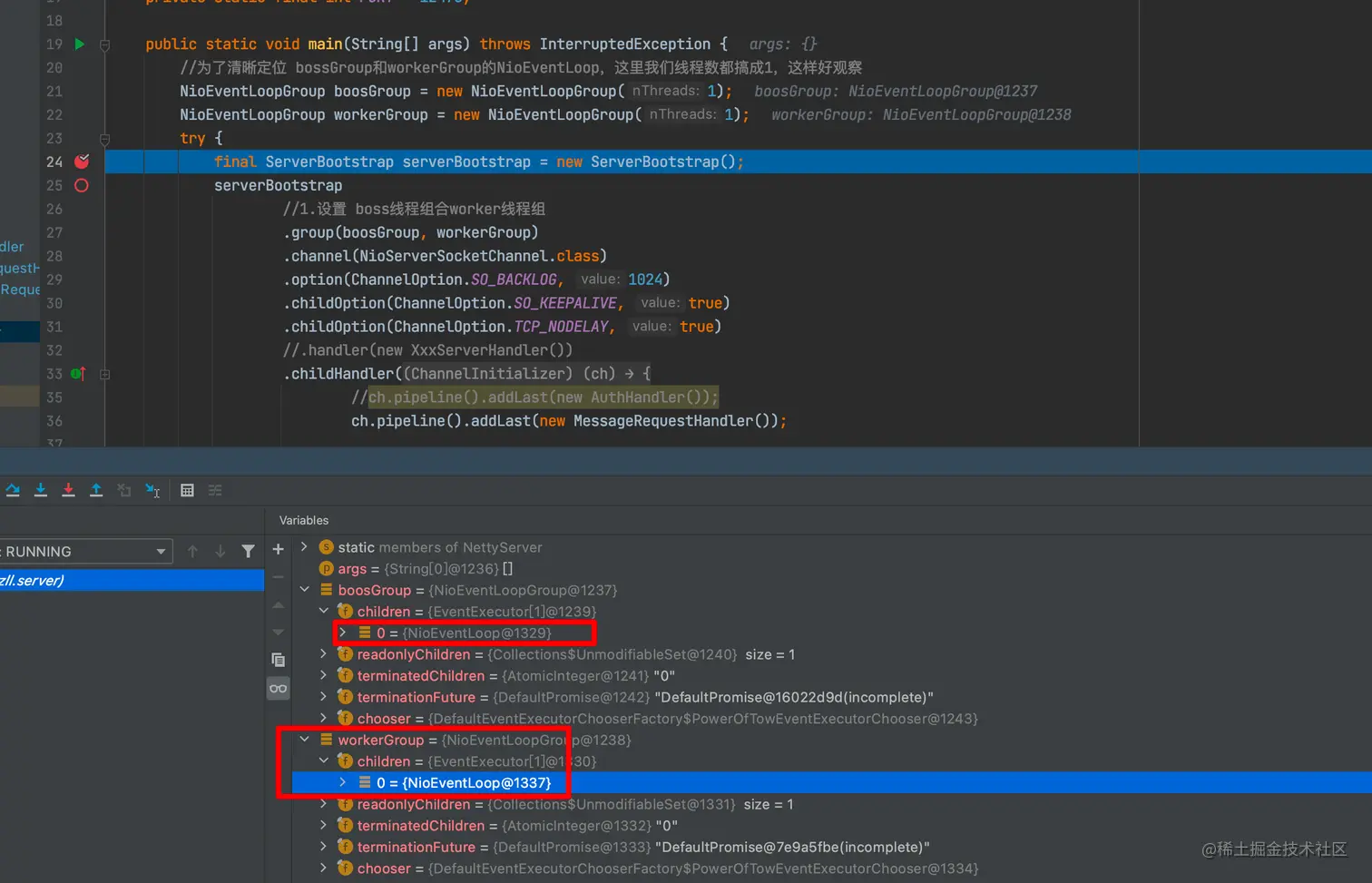Click 'ServerBootstrap()' constructor on line 24
Image resolution: width=1372 pixels, height=883 pixels.
click(x=663, y=162)
